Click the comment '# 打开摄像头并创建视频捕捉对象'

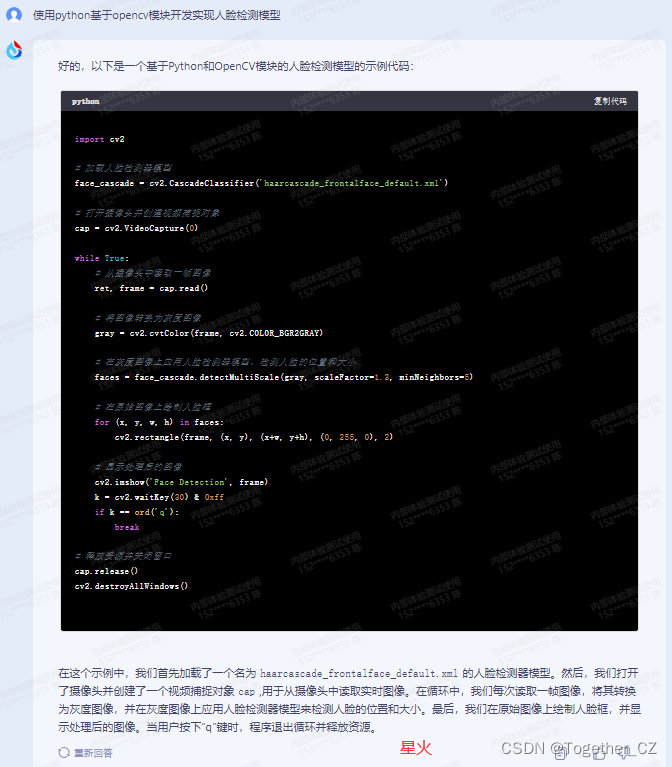tap(147, 213)
